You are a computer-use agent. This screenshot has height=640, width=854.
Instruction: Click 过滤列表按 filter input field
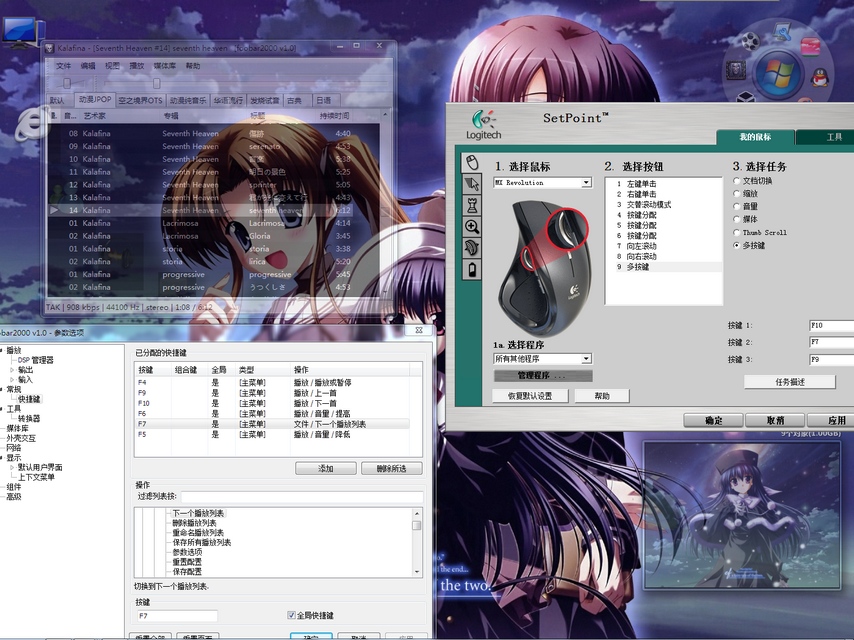point(302,496)
